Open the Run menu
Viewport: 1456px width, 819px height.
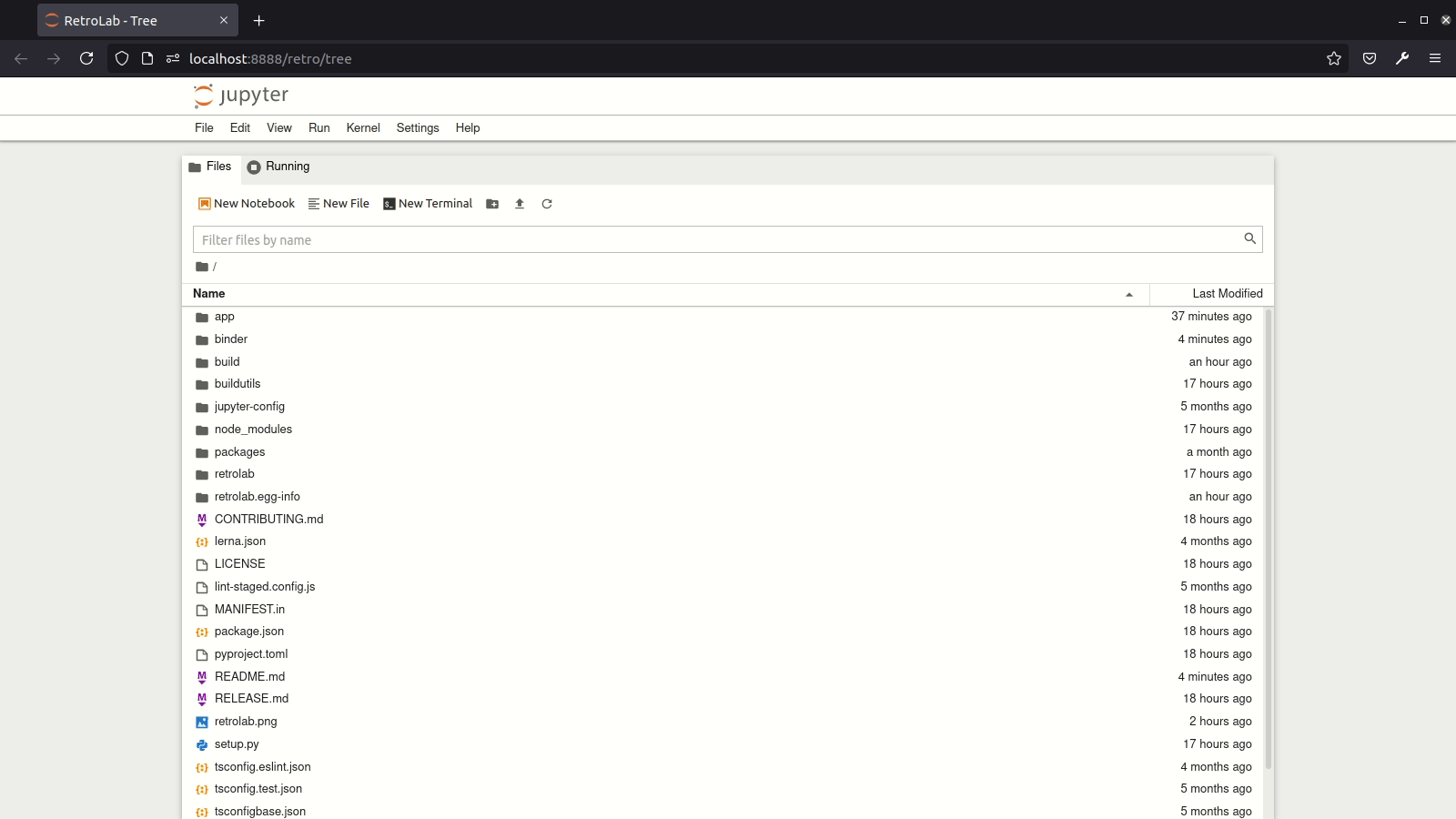click(x=319, y=128)
